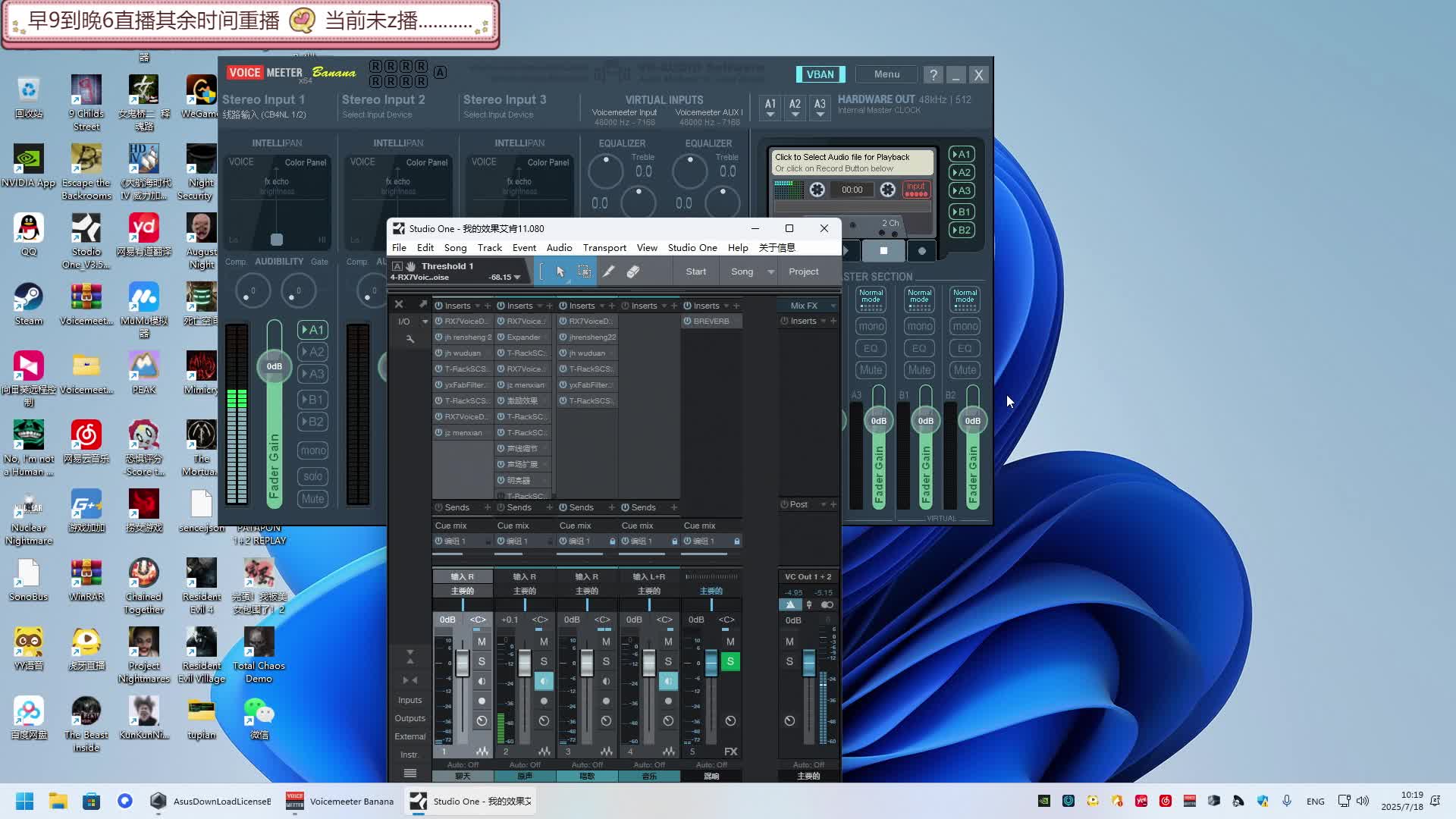
Task: Open the Voicemeeter Menu button
Action: coord(886,74)
